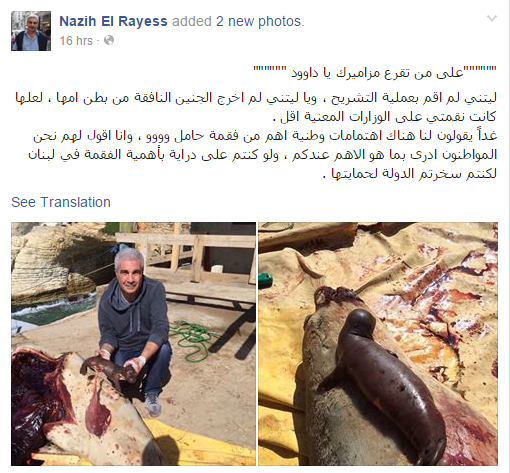The height and width of the screenshot is (473, 510).
Task: Open the 16 hrs timestamp link
Action: pos(76,41)
